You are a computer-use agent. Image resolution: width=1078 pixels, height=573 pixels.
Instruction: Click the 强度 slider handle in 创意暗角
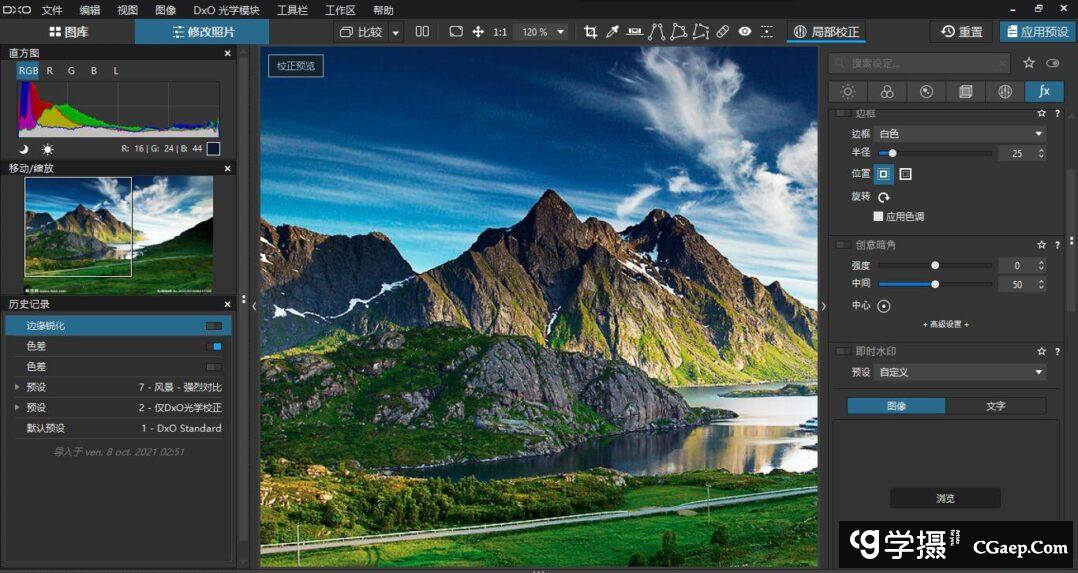[x=935, y=266]
